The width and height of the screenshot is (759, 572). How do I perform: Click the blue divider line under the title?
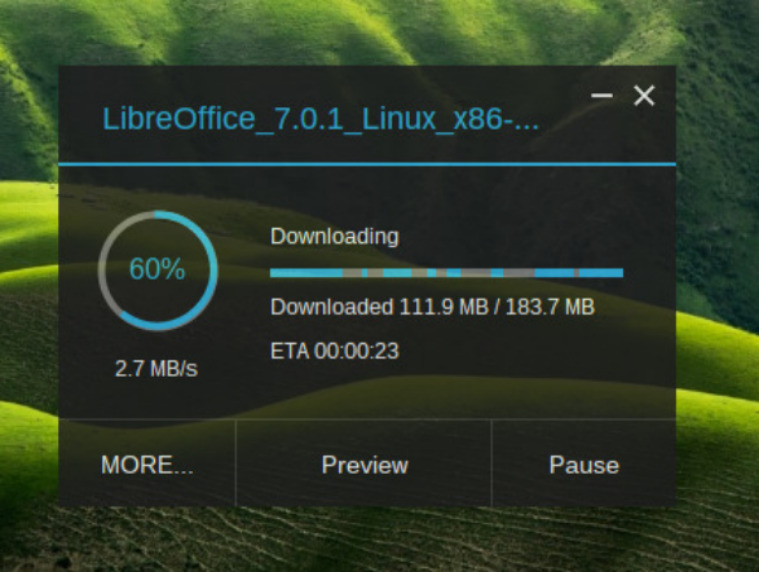pyautogui.click(x=367, y=165)
